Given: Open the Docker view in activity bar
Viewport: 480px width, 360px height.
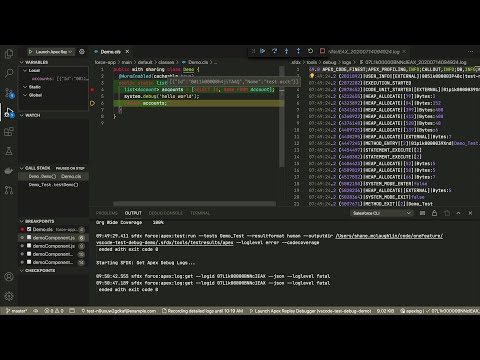Looking at the screenshot, I should pyautogui.click(x=9, y=171).
